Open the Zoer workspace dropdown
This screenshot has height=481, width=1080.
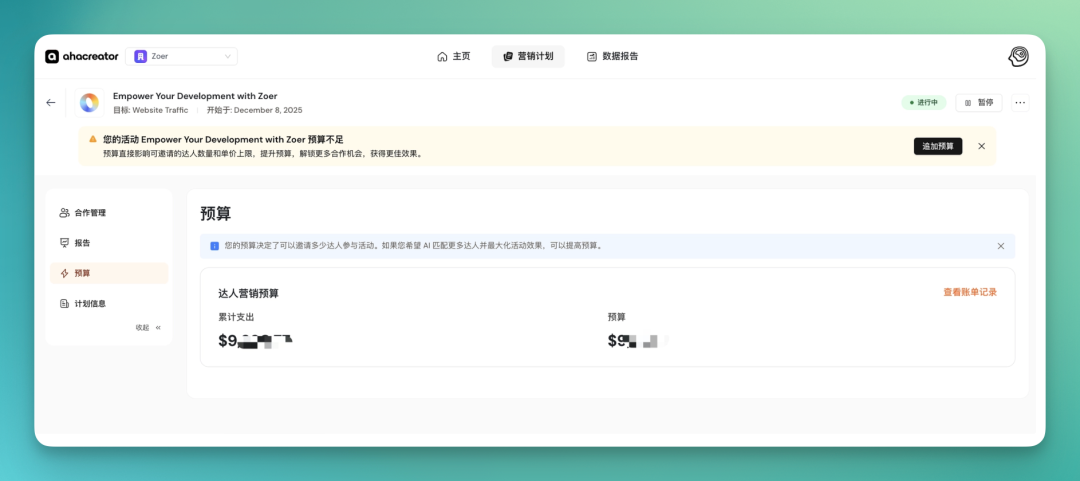(x=181, y=57)
